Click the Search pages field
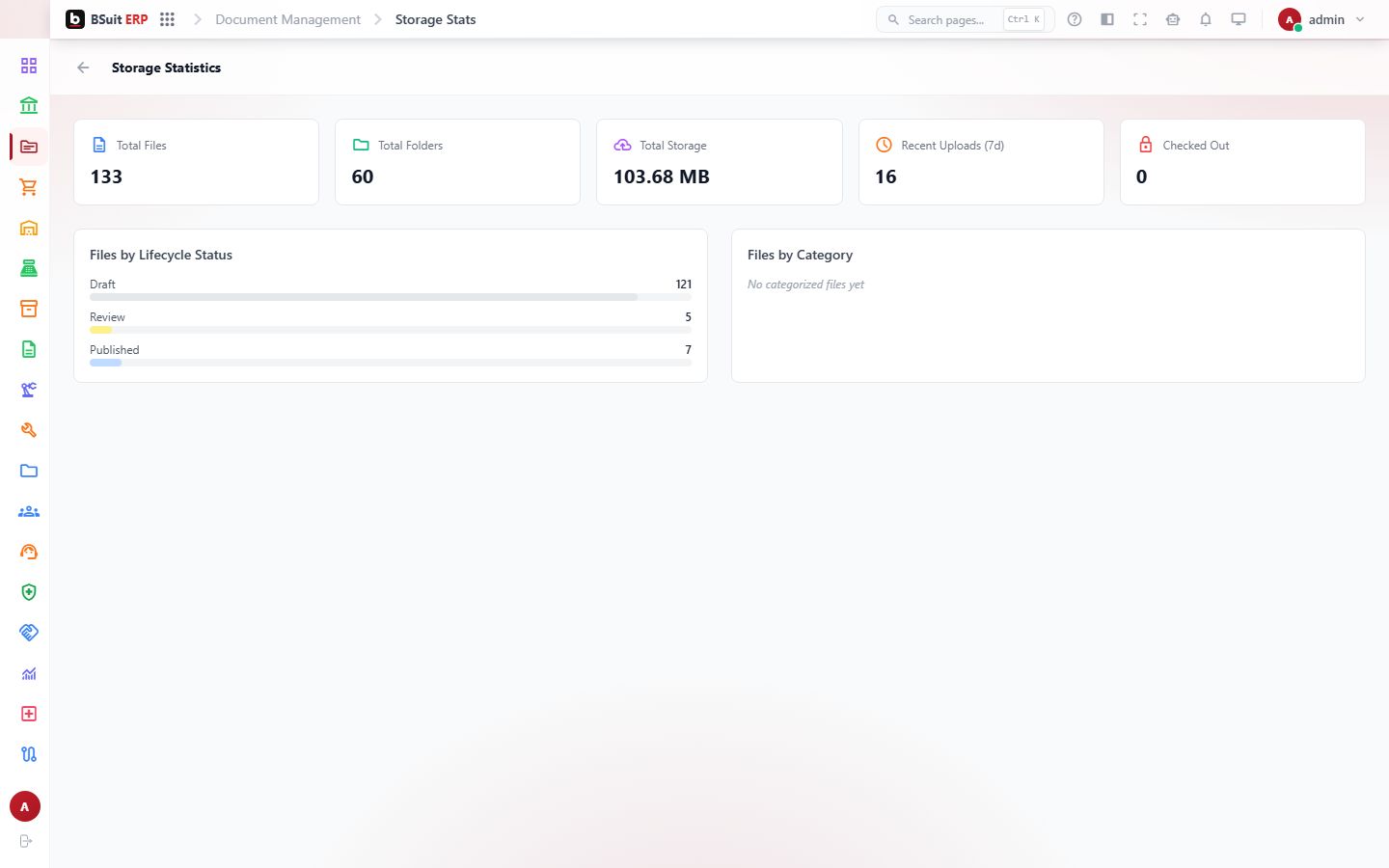The width and height of the screenshot is (1389, 868). point(965,19)
